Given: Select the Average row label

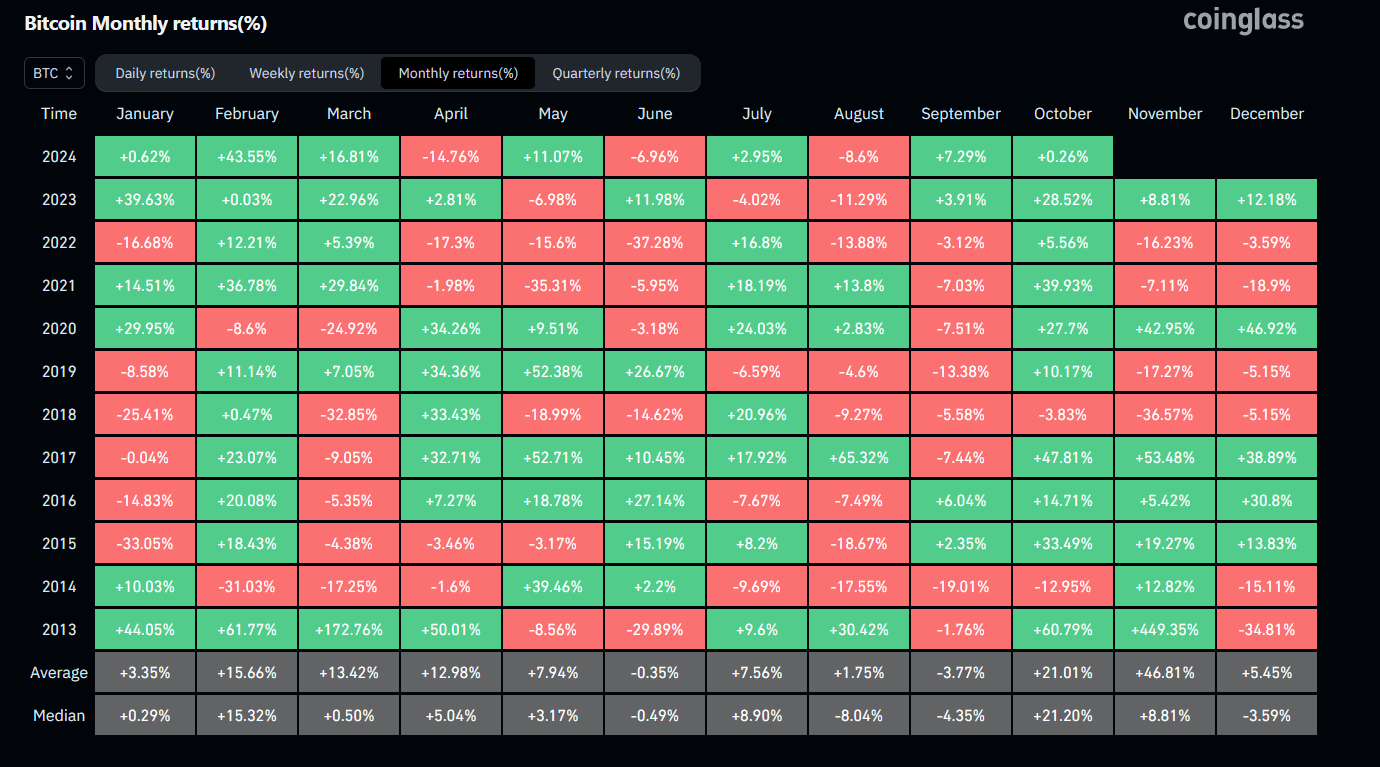Looking at the screenshot, I should 58,672.
